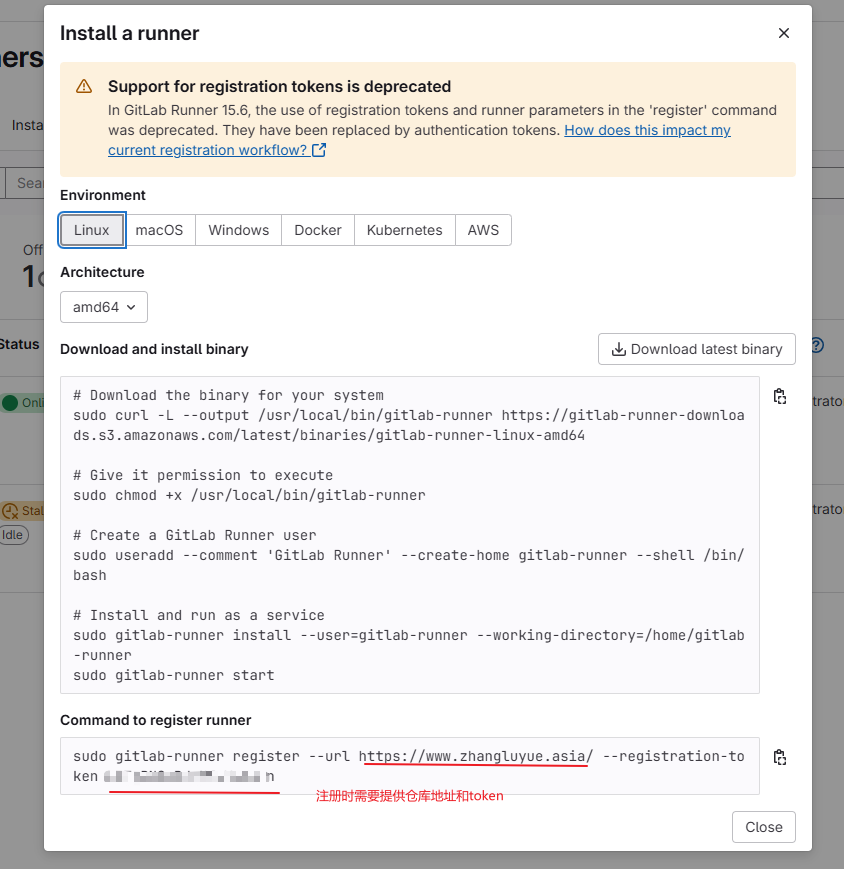This screenshot has width=844, height=869.
Task: Click the https://www.zhangluyue.asia/ URL in register command
Action: click(476, 756)
